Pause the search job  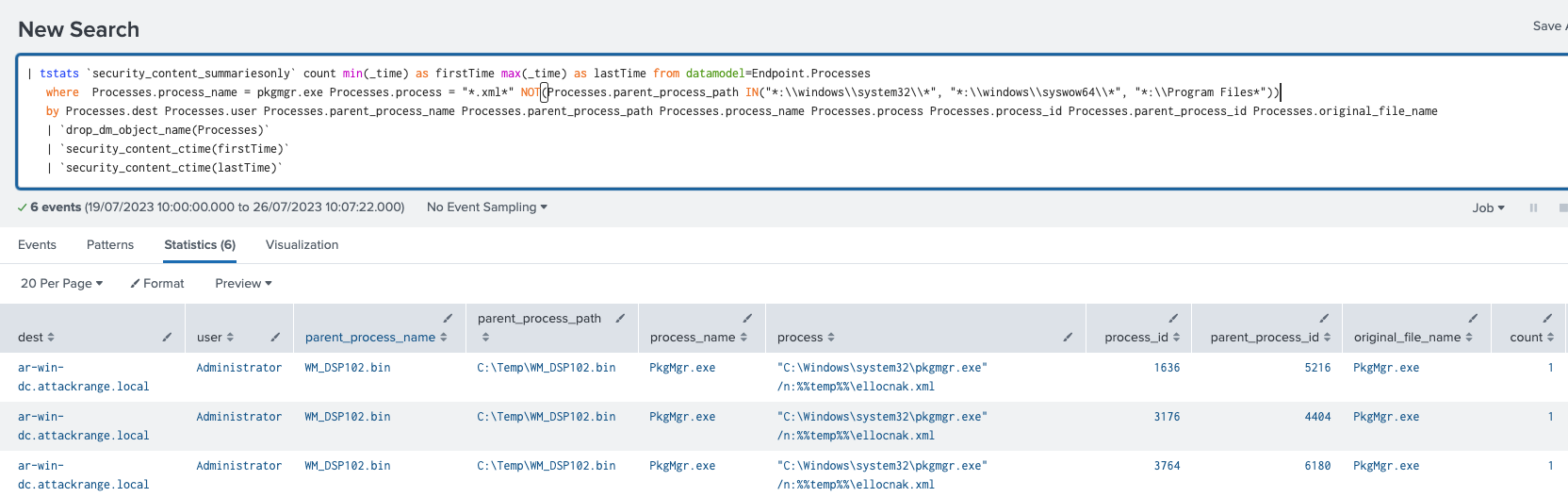click(x=1533, y=207)
